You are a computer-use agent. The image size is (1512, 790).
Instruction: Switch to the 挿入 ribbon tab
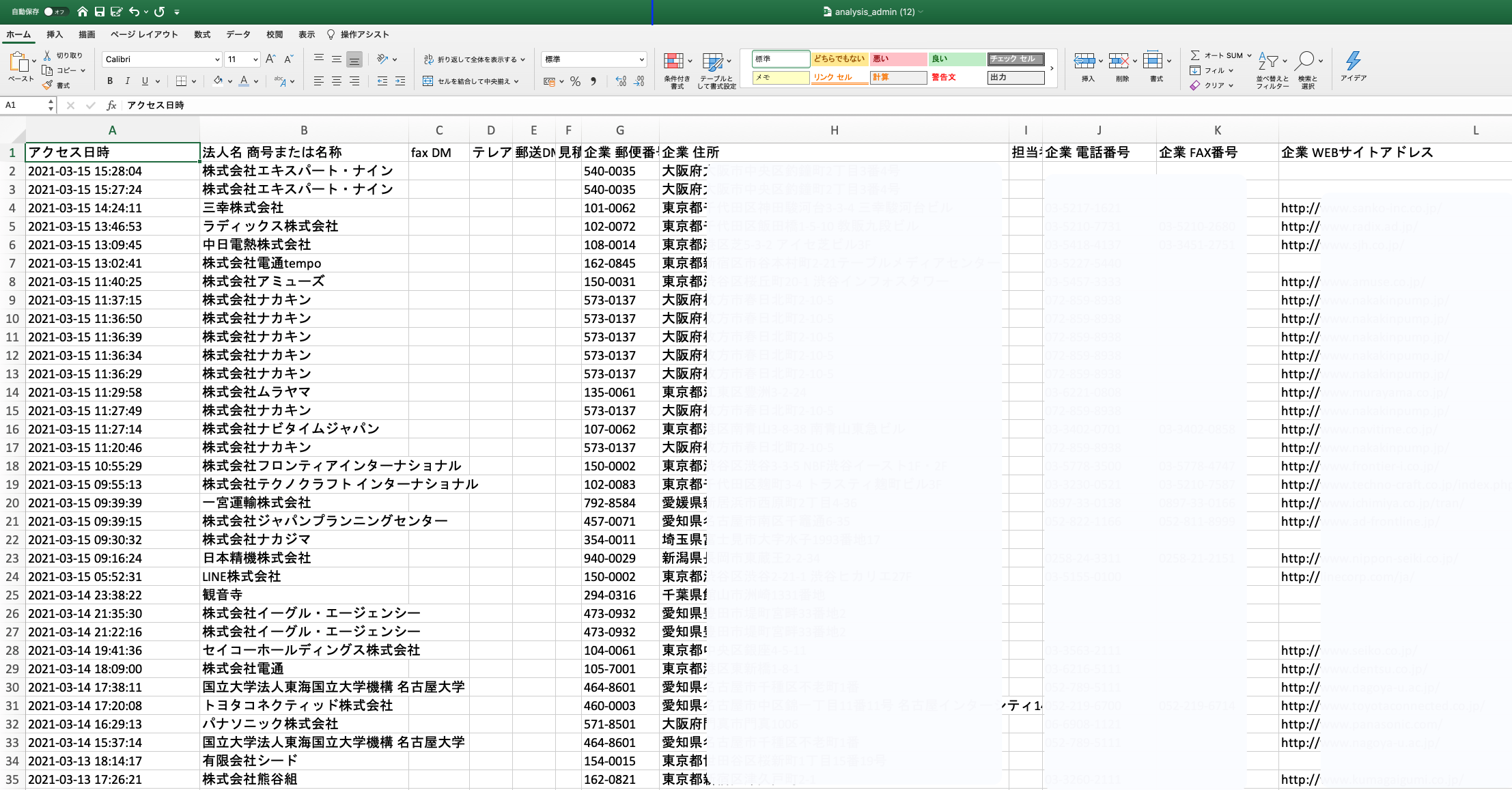click(55, 34)
